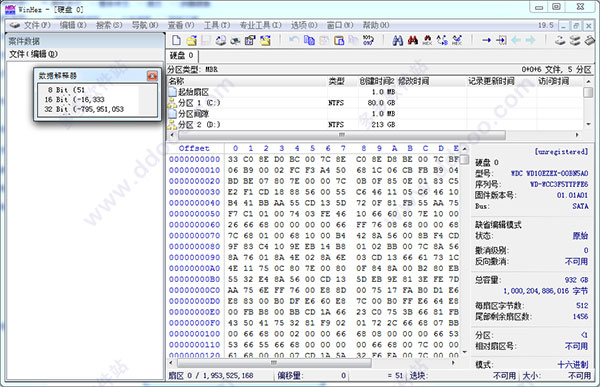This screenshot has width=600, height=387.
Task: Click the 分区 2 (D:) partition icon
Action: (173, 125)
